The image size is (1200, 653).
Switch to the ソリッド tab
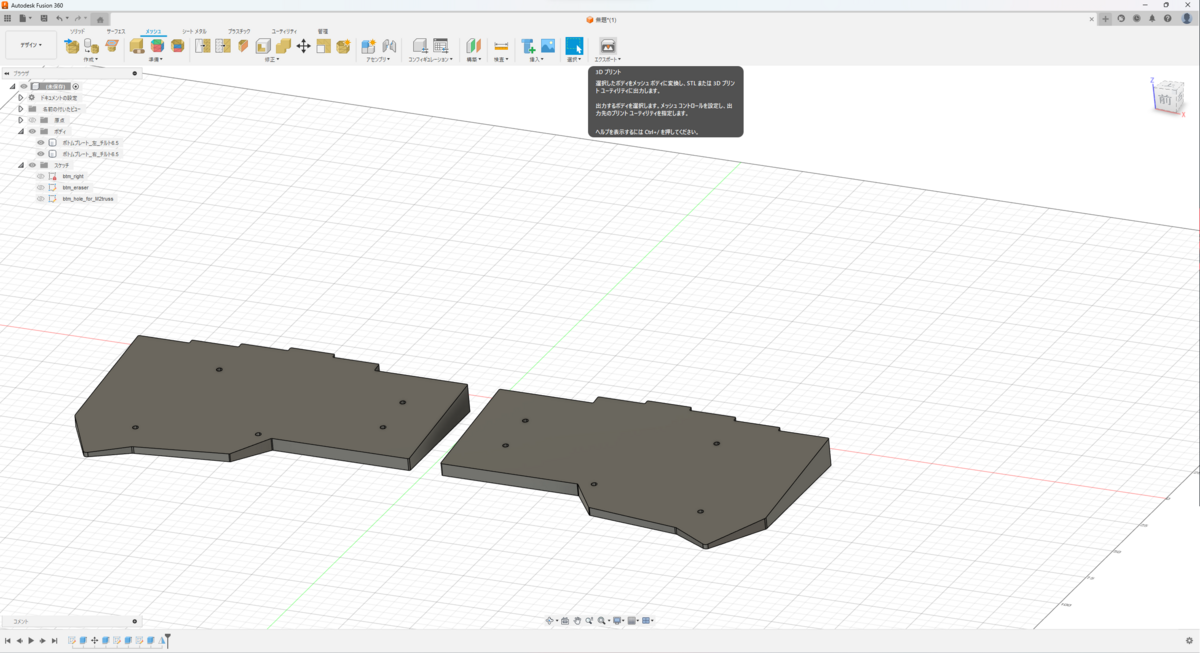tap(77, 31)
